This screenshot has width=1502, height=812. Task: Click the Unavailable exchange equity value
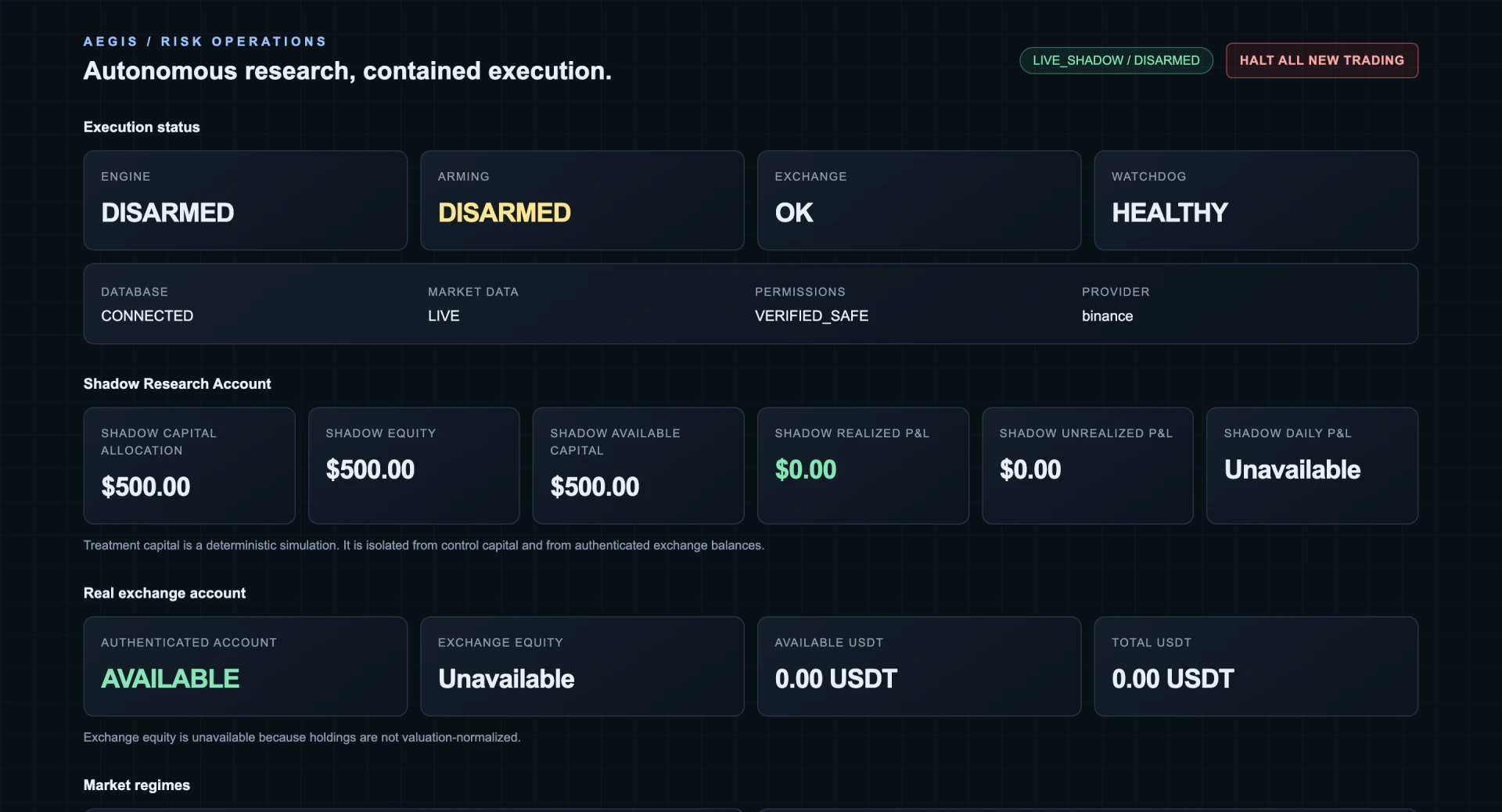click(x=506, y=679)
